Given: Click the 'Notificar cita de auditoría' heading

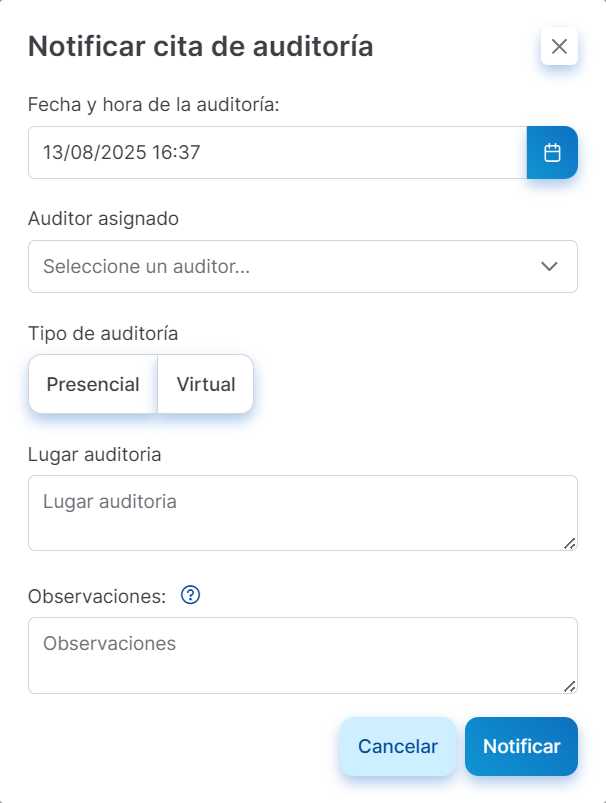Looking at the screenshot, I should (200, 46).
